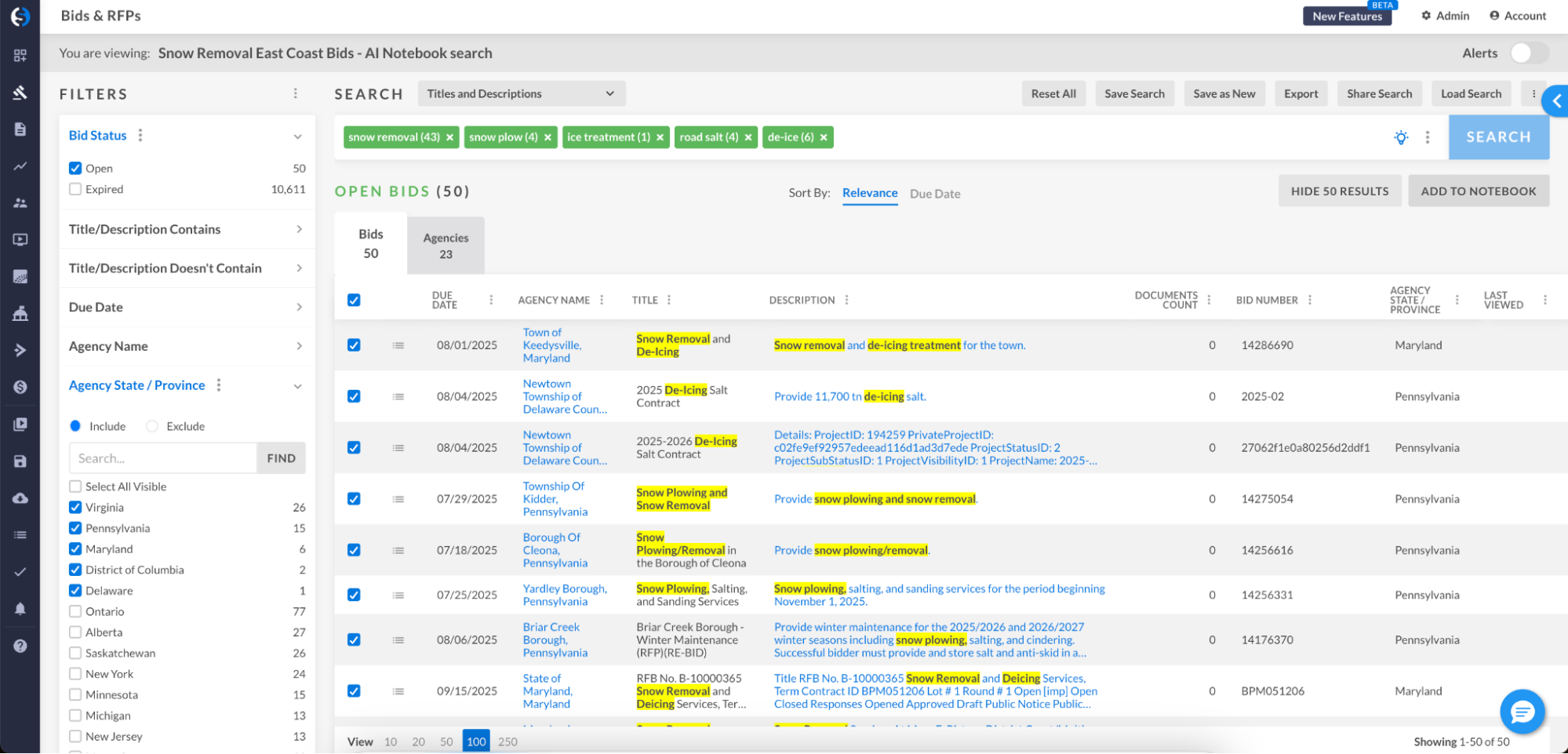Open Bid Status three-dot options menu
Screen dimensions: 1568x754
[x=140, y=136]
